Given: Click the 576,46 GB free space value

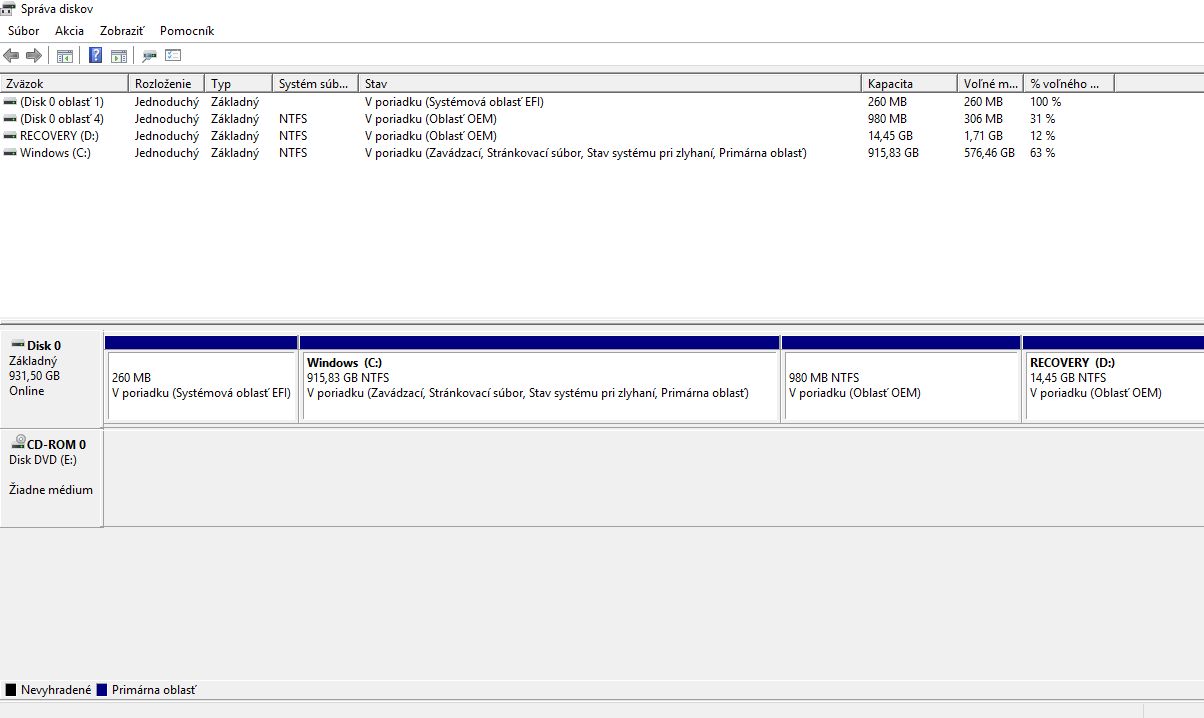Looking at the screenshot, I should (x=989, y=153).
